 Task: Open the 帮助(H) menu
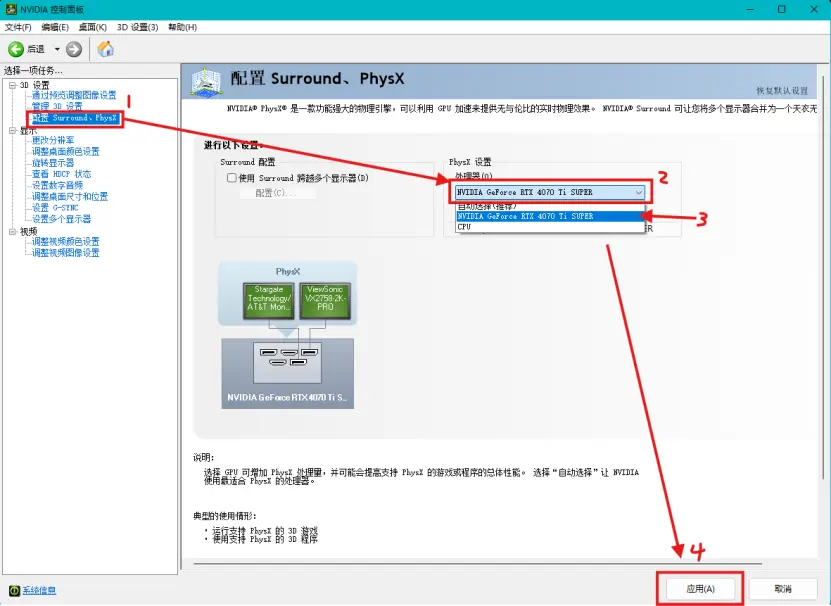tap(181, 26)
